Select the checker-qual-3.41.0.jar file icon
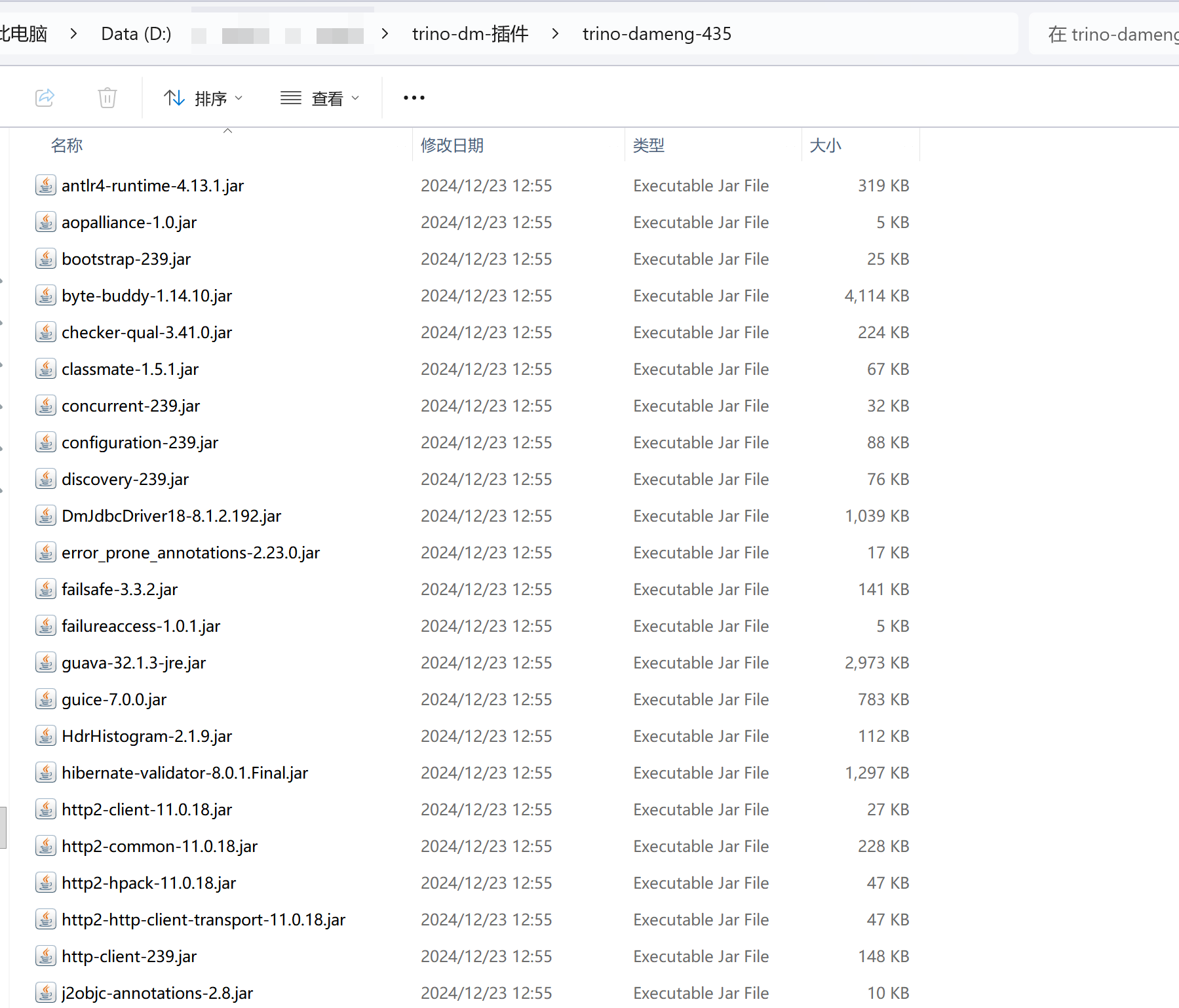The image size is (1179, 1008). click(45, 332)
